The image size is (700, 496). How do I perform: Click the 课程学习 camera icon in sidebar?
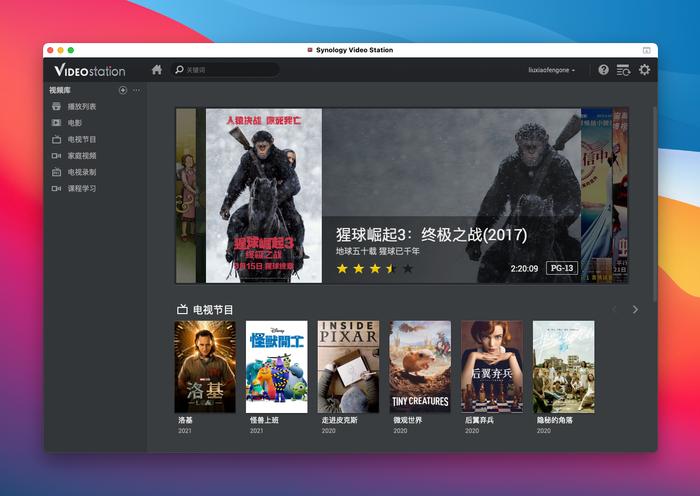pyautogui.click(x=56, y=188)
